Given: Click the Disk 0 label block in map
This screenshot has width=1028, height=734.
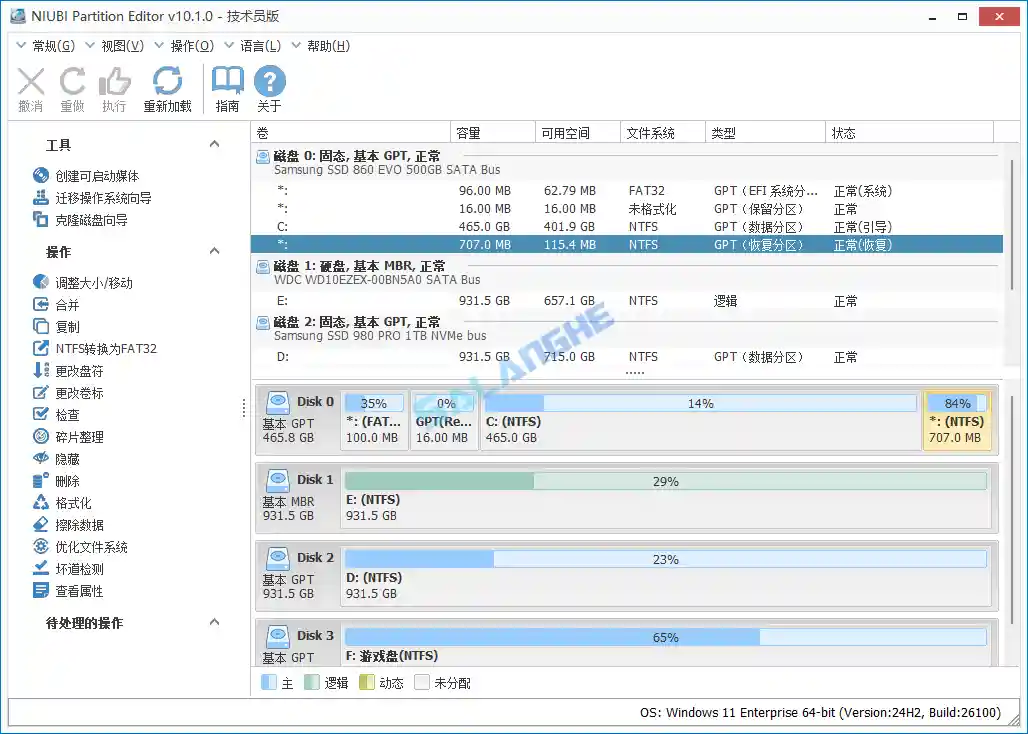Looking at the screenshot, I should pyautogui.click(x=298, y=419).
